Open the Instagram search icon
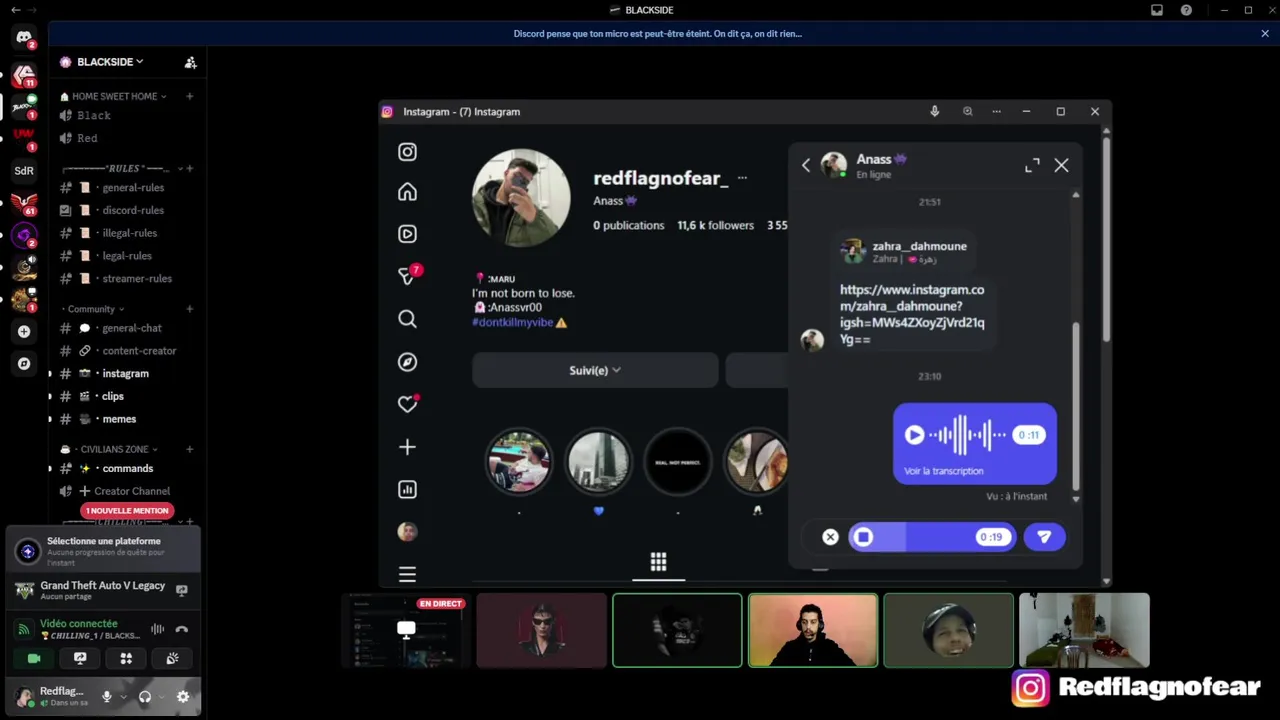Viewport: 1280px width, 720px height. coord(407,319)
